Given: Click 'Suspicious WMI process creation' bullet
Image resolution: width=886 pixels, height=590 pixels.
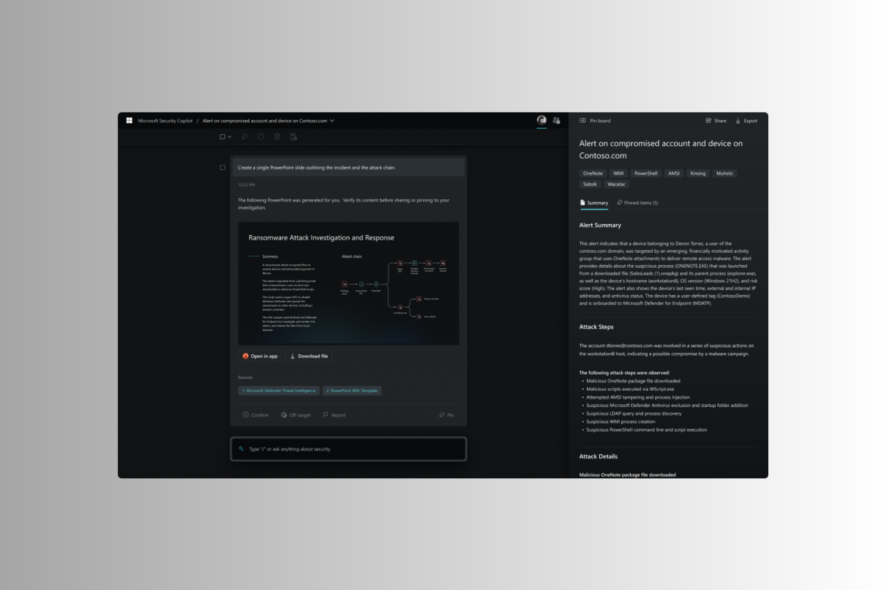Looking at the screenshot, I should tap(620, 422).
